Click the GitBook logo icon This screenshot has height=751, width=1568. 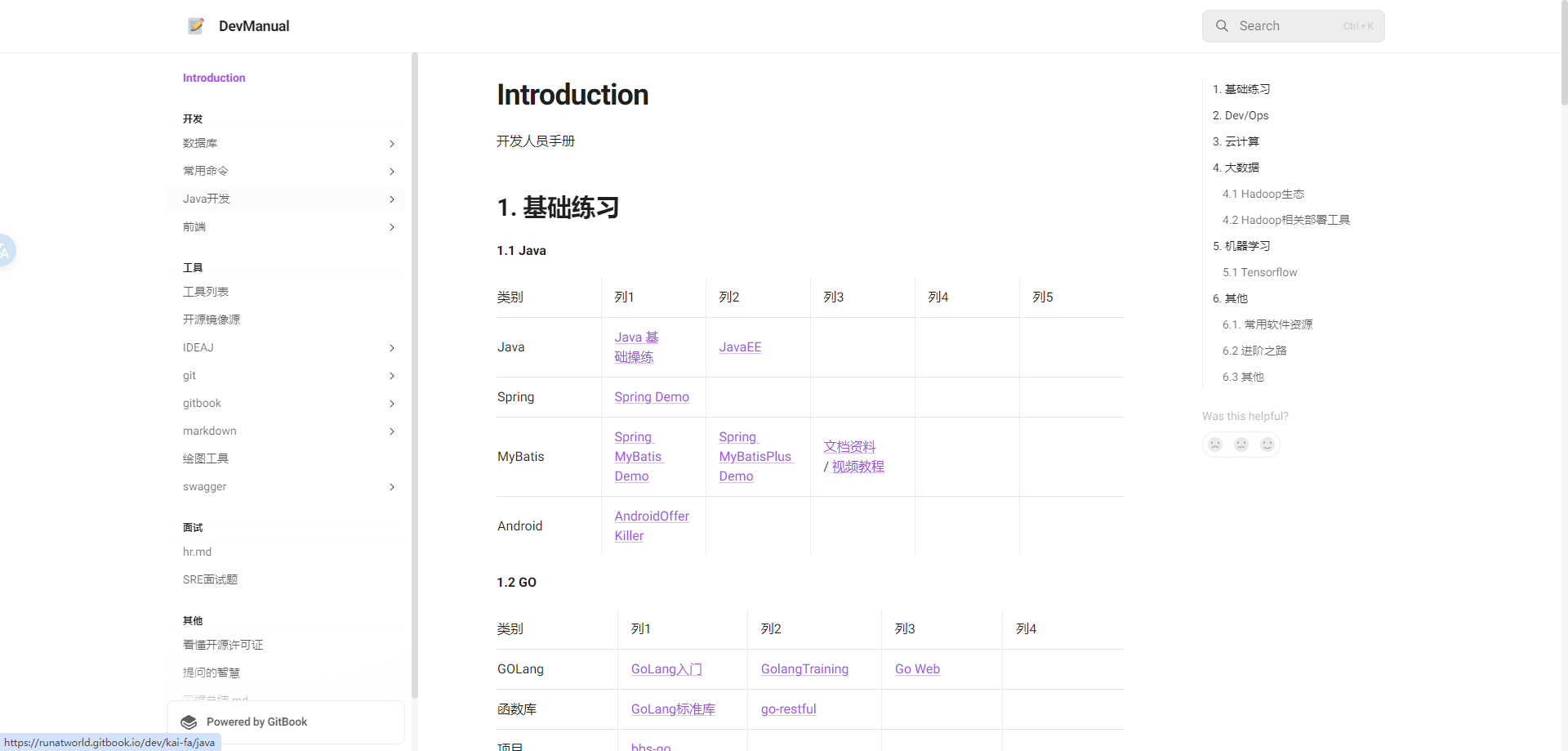point(189,722)
